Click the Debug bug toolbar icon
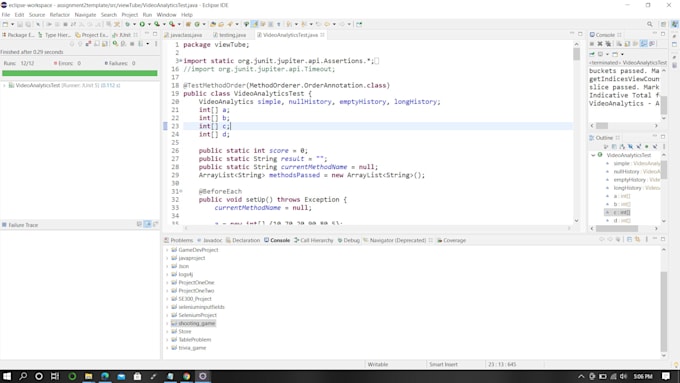 point(128,24)
